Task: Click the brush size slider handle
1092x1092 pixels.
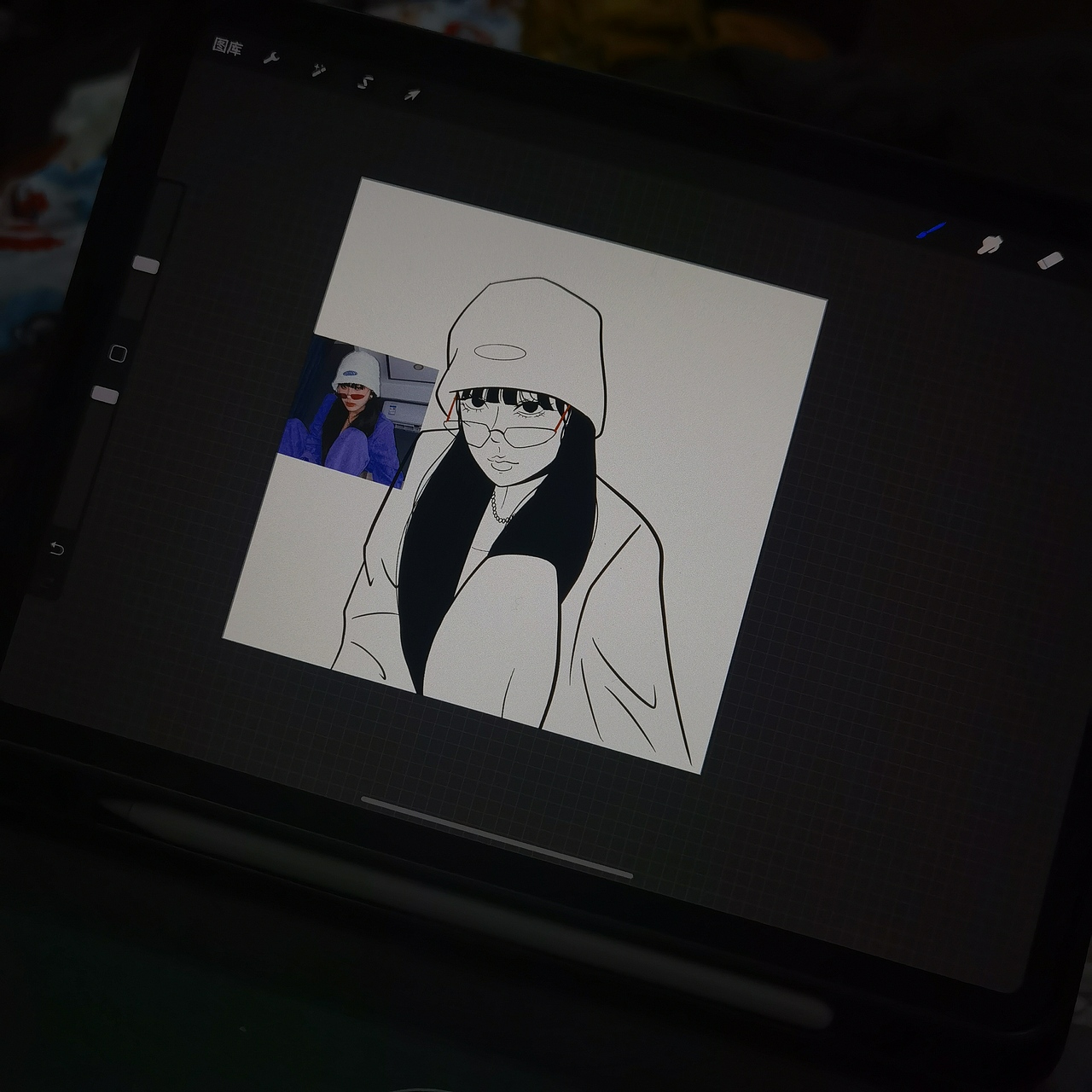Action: [147, 264]
